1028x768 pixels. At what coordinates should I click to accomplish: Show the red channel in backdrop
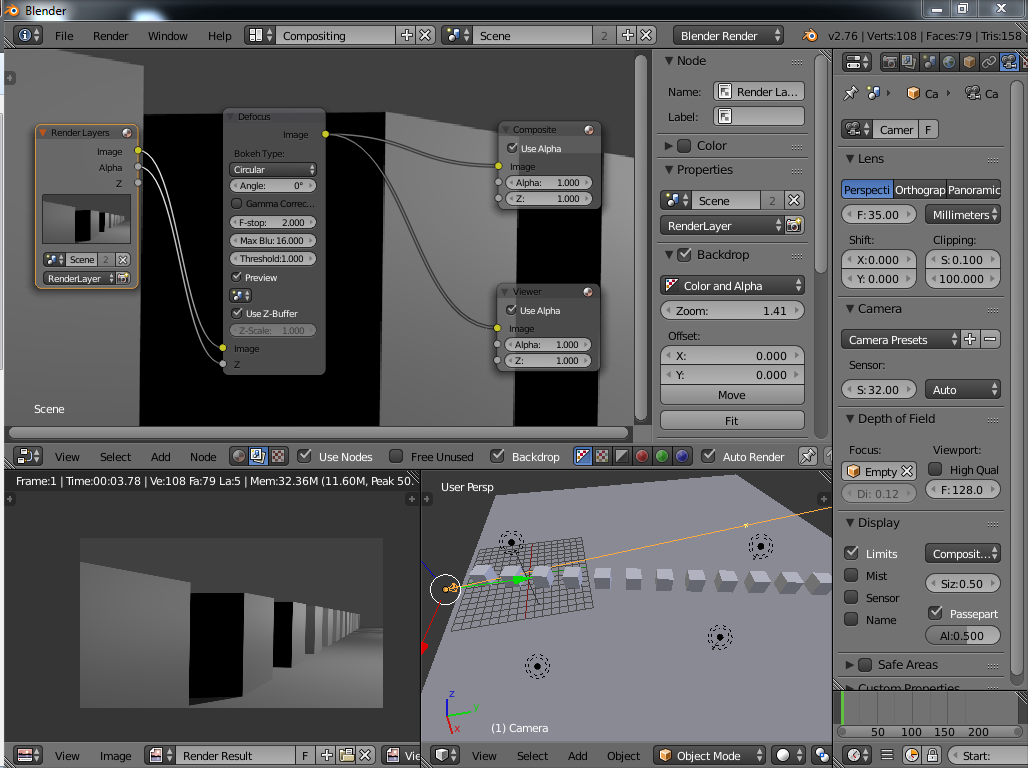[x=641, y=456]
